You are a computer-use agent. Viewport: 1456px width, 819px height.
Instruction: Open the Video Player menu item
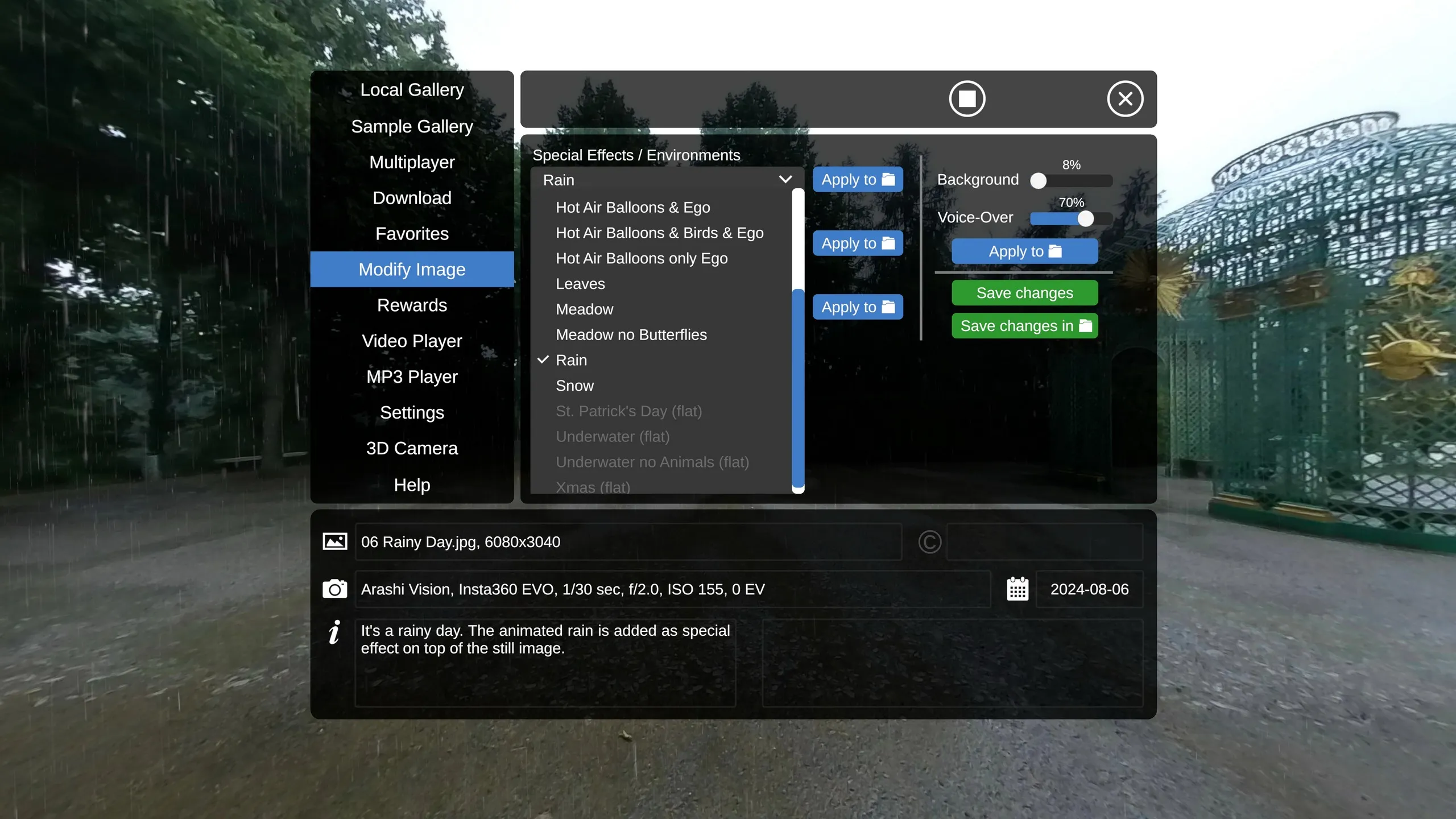pyautogui.click(x=412, y=341)
